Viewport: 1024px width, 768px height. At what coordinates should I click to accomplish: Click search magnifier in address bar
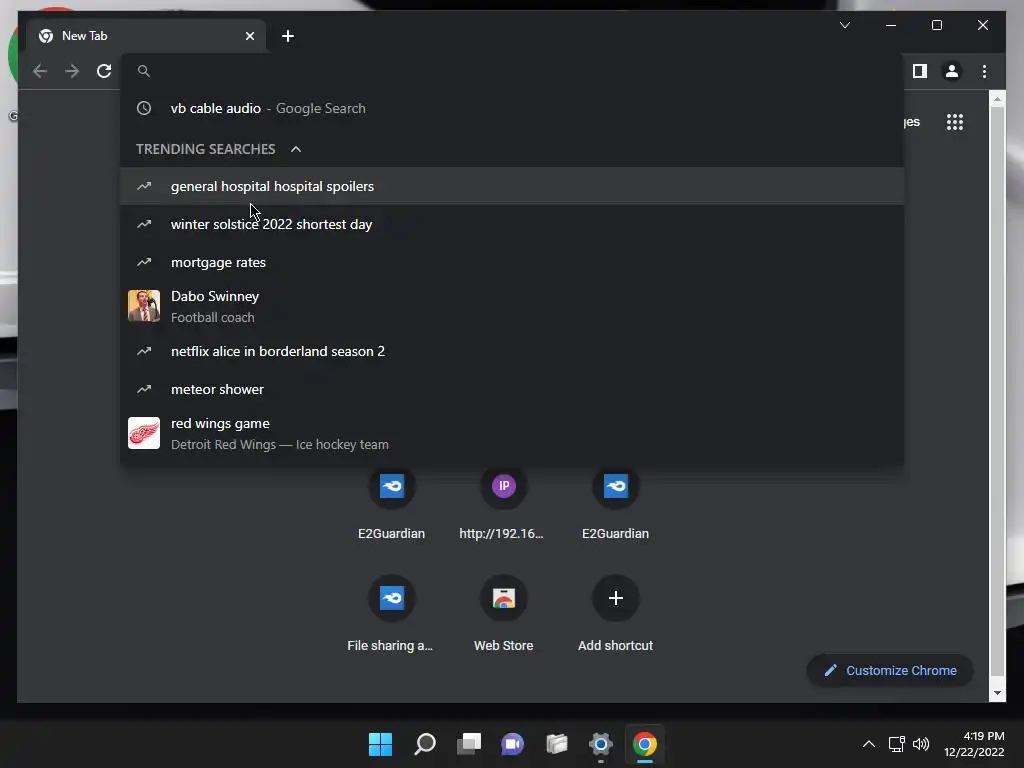(144, 71)
